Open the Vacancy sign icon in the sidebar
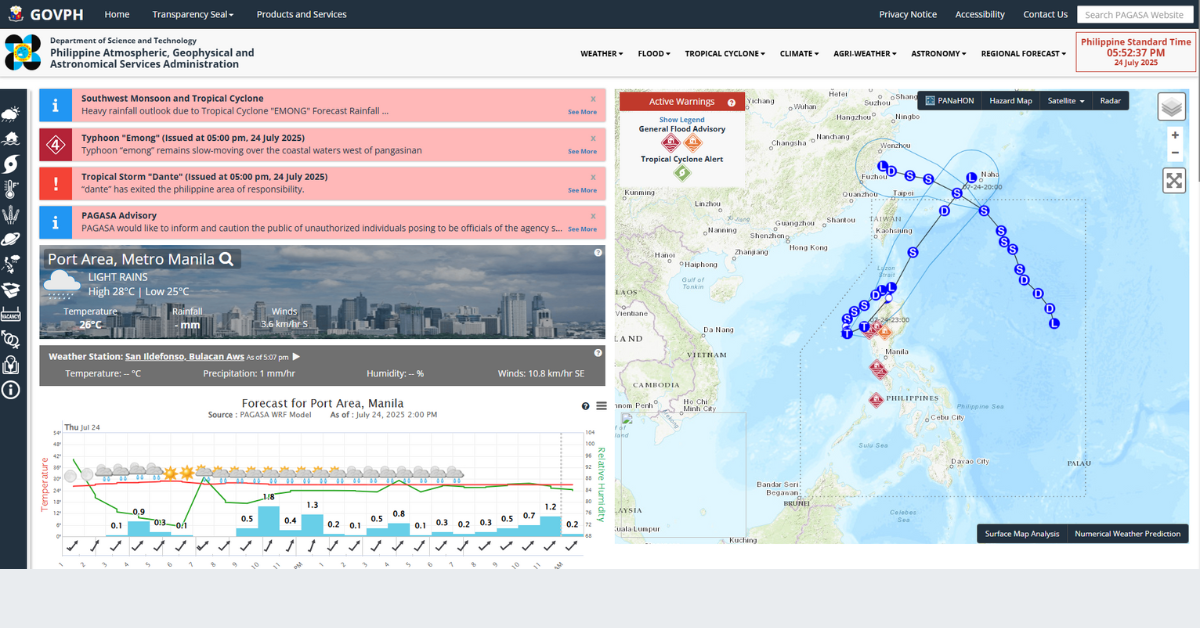 click(x=11, y=315)
